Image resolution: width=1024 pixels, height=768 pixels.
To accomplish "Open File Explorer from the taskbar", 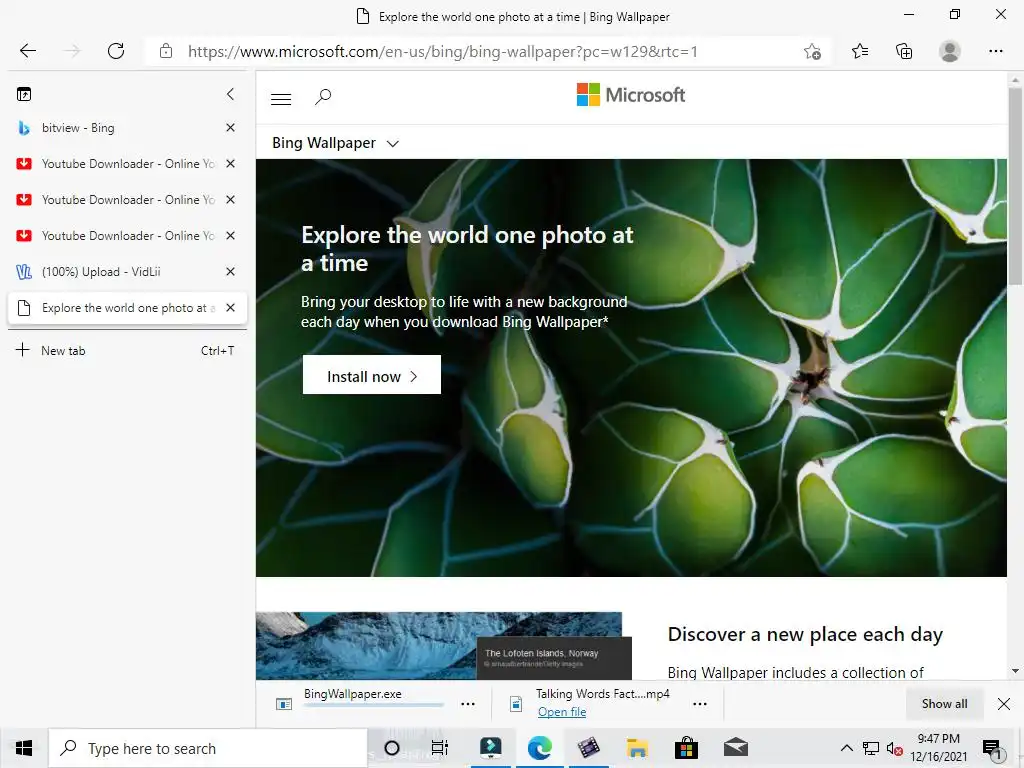I will point(637,748).
